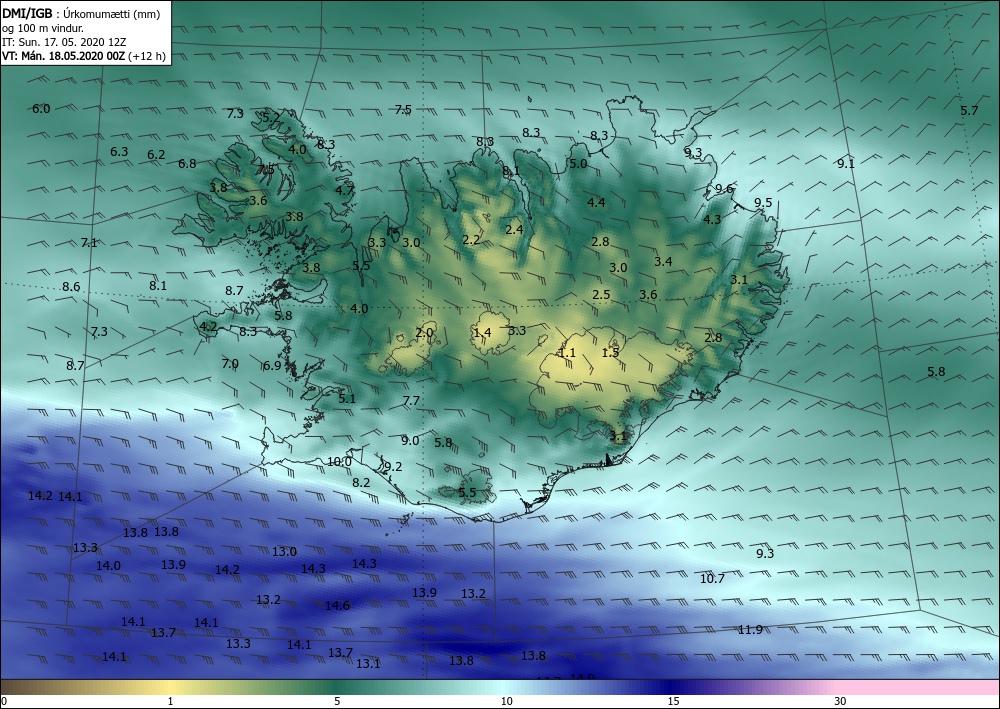Select the 'VT: Mán. 18.05.2020 00Z' valid time
Image resolution: width=1000 pixels, height=709 pixels.
tap(64, 56)
